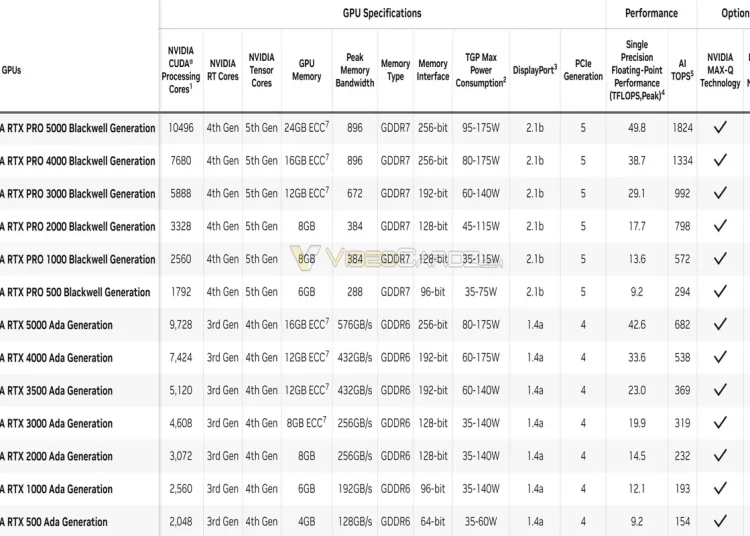Click the MAX-Q checkmark for RTX PRO 3000 Blackwell
The image size is (750, 536).
(720, 193)
